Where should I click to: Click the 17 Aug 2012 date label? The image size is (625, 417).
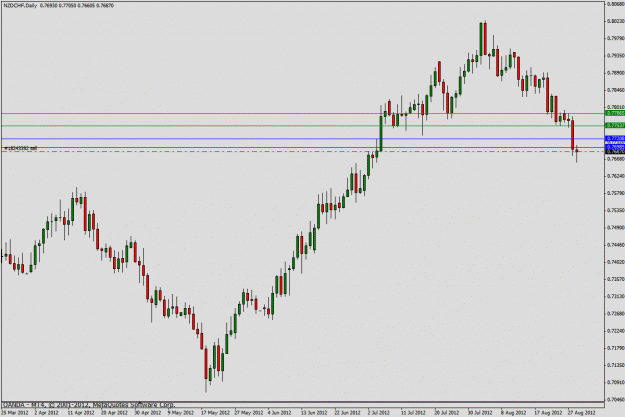point(548,413)
